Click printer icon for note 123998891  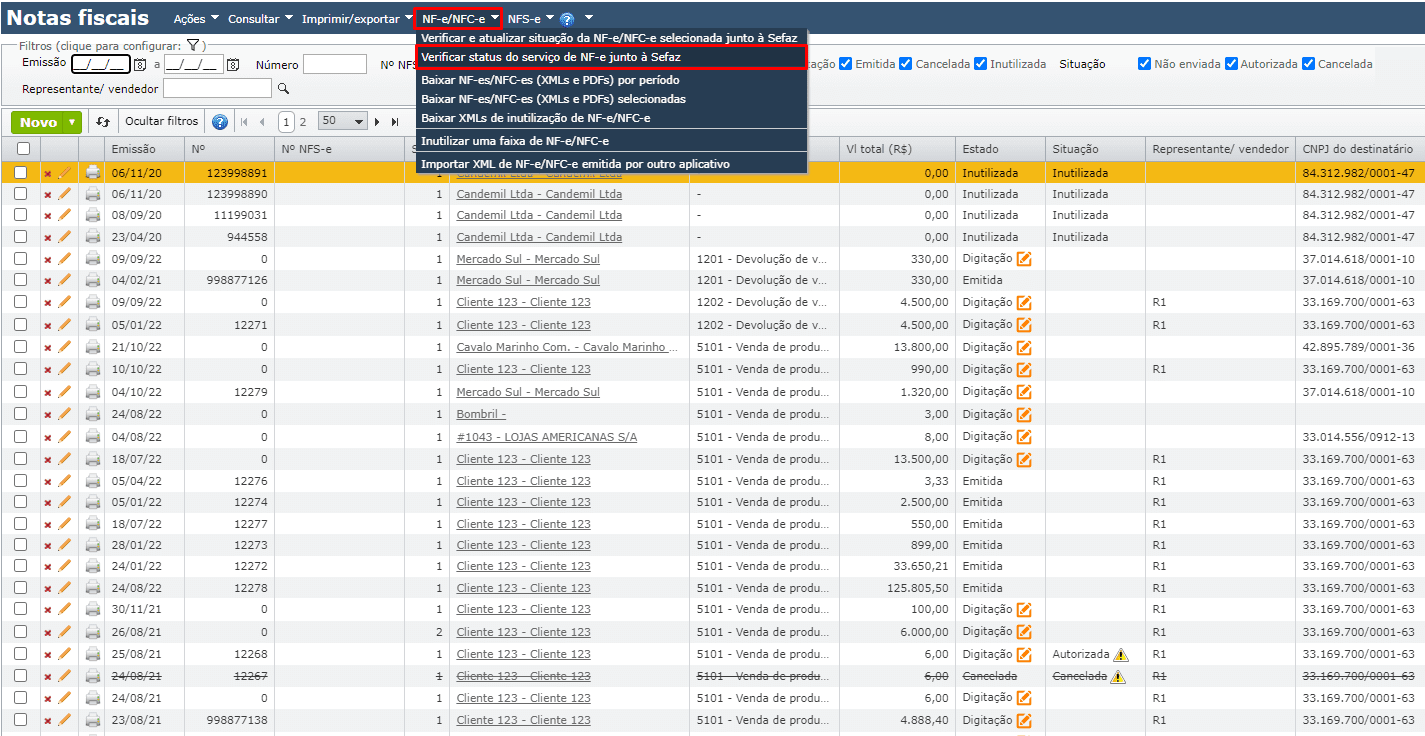pyautogui.click(x=93, y=172)
